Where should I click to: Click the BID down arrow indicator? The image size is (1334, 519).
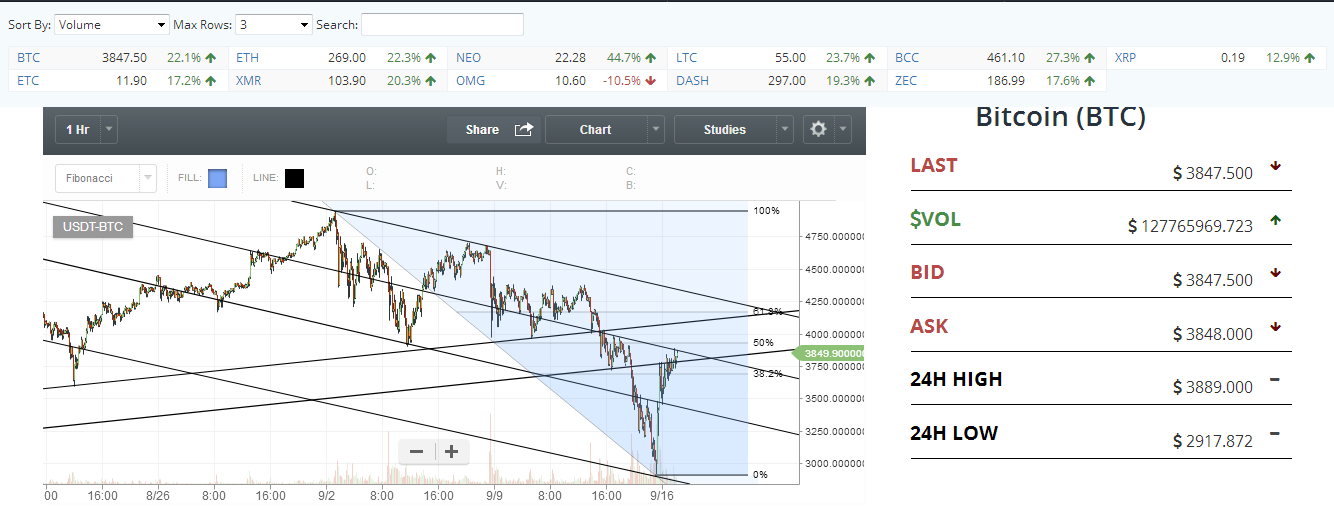click(x=1275, y=273)
